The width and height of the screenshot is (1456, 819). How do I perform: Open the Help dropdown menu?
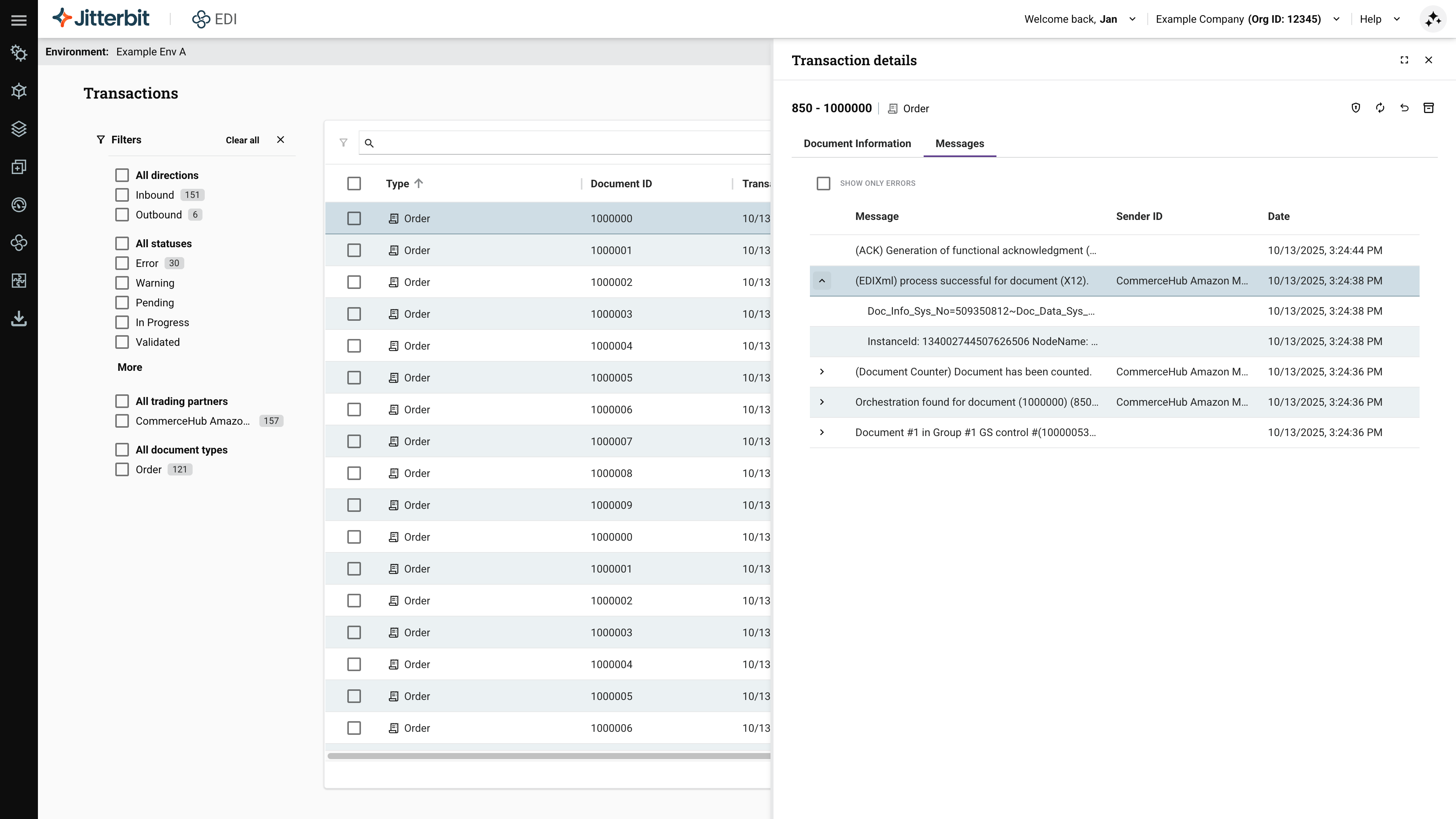1379,19
